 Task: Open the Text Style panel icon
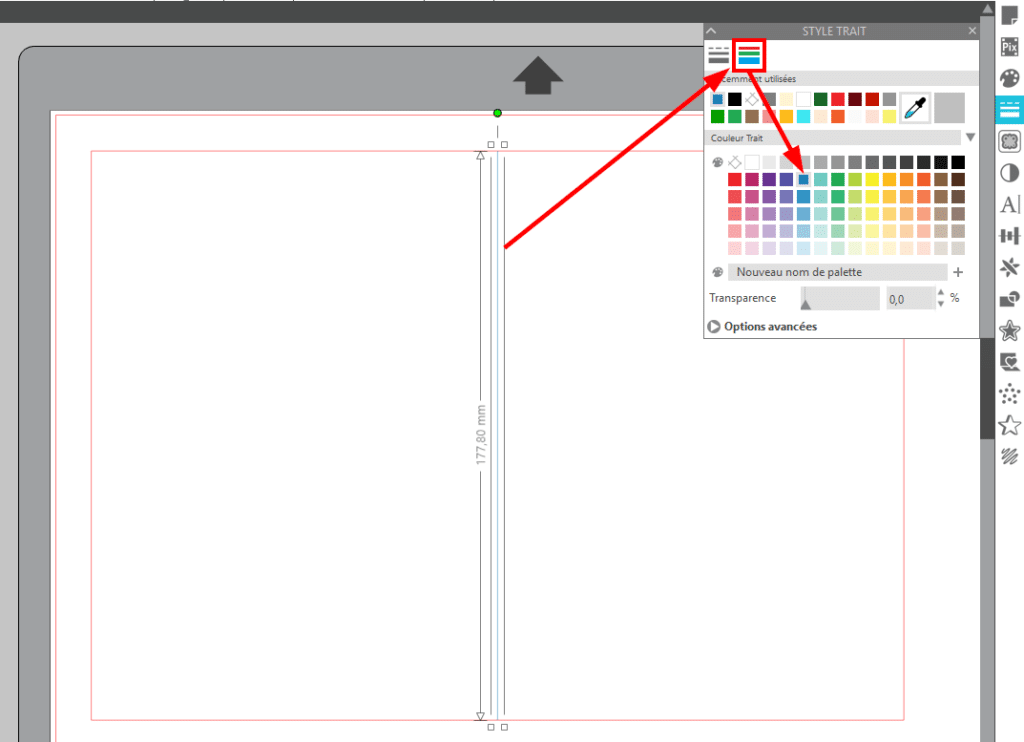[1010, 205]
